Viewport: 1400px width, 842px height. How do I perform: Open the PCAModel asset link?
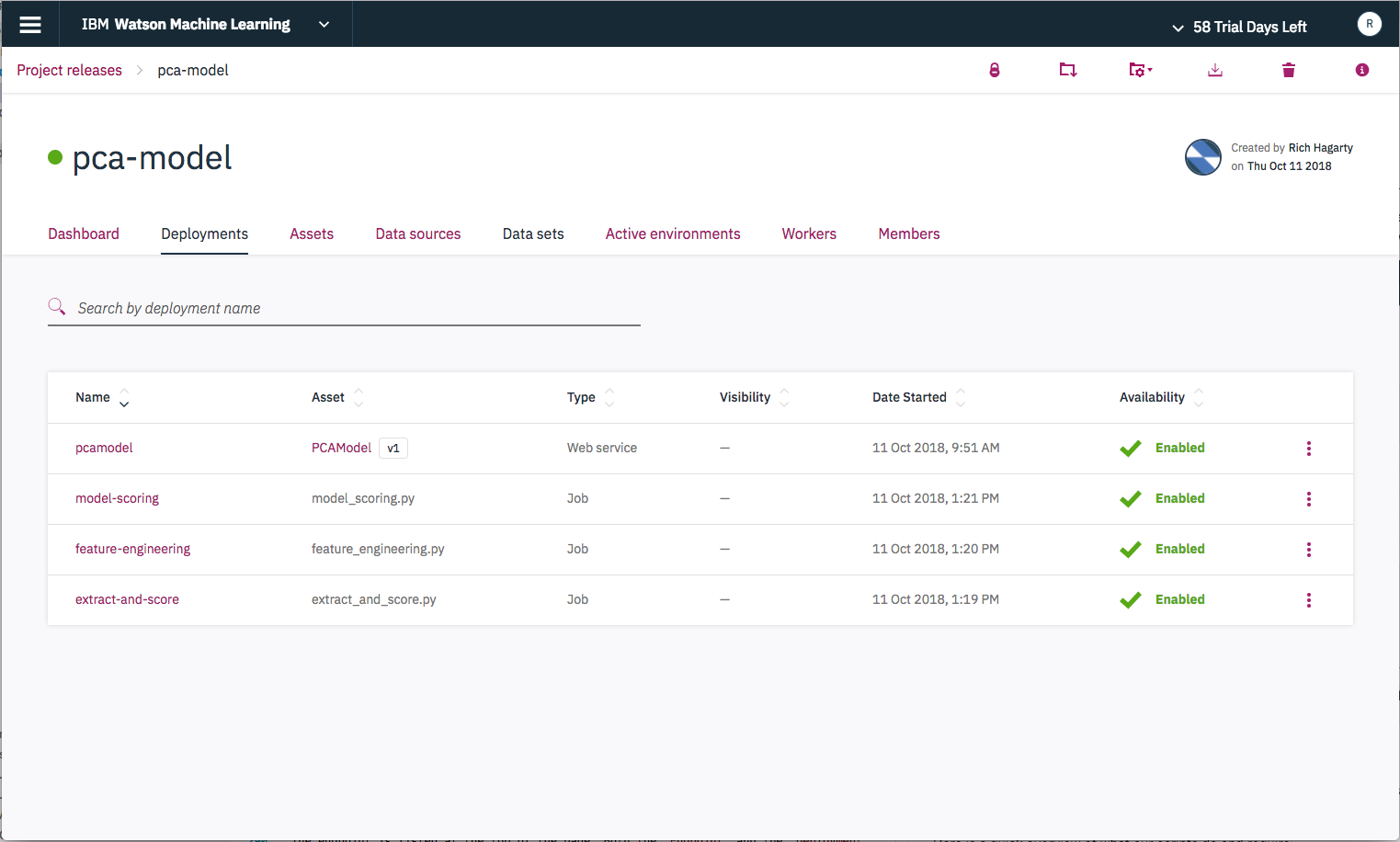pyautogui.click(x=341, y=448)
